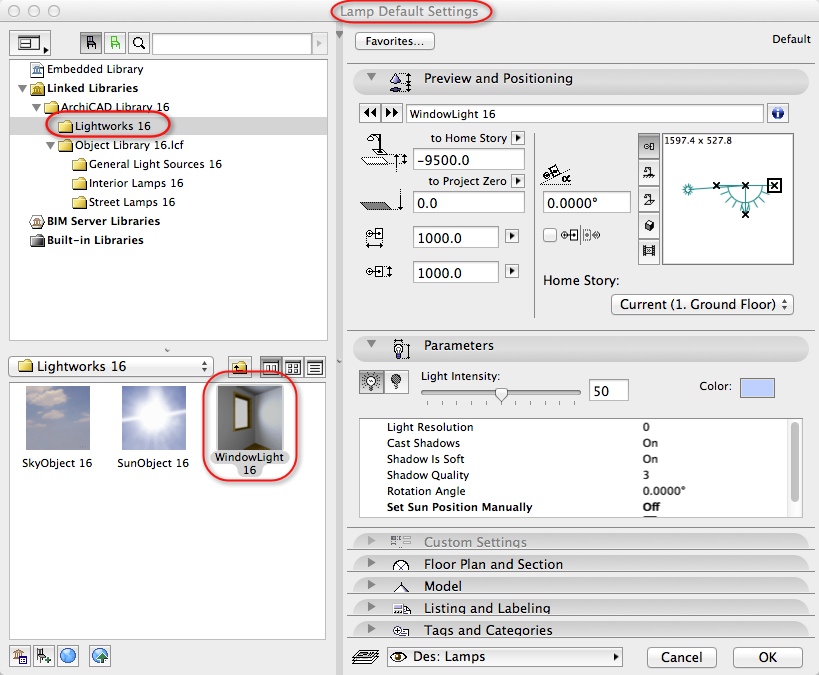Open the Home Story dropdown

pos(701,304)
